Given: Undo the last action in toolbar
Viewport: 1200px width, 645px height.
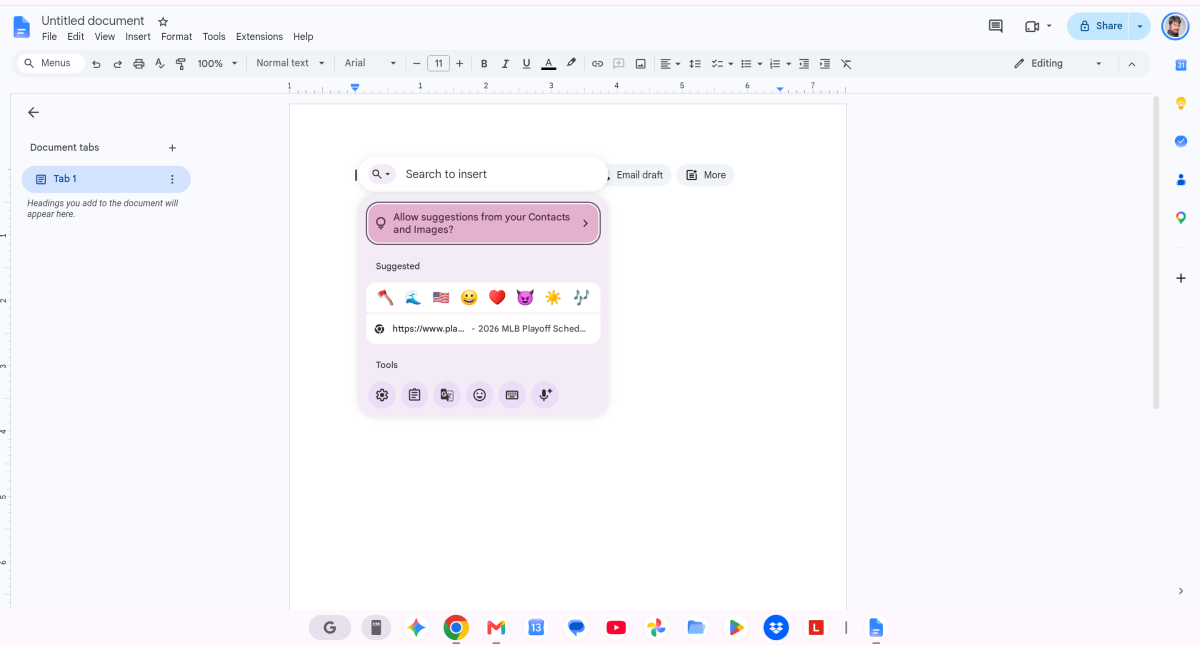Looking at the screenshot, I should coord(96,63).
